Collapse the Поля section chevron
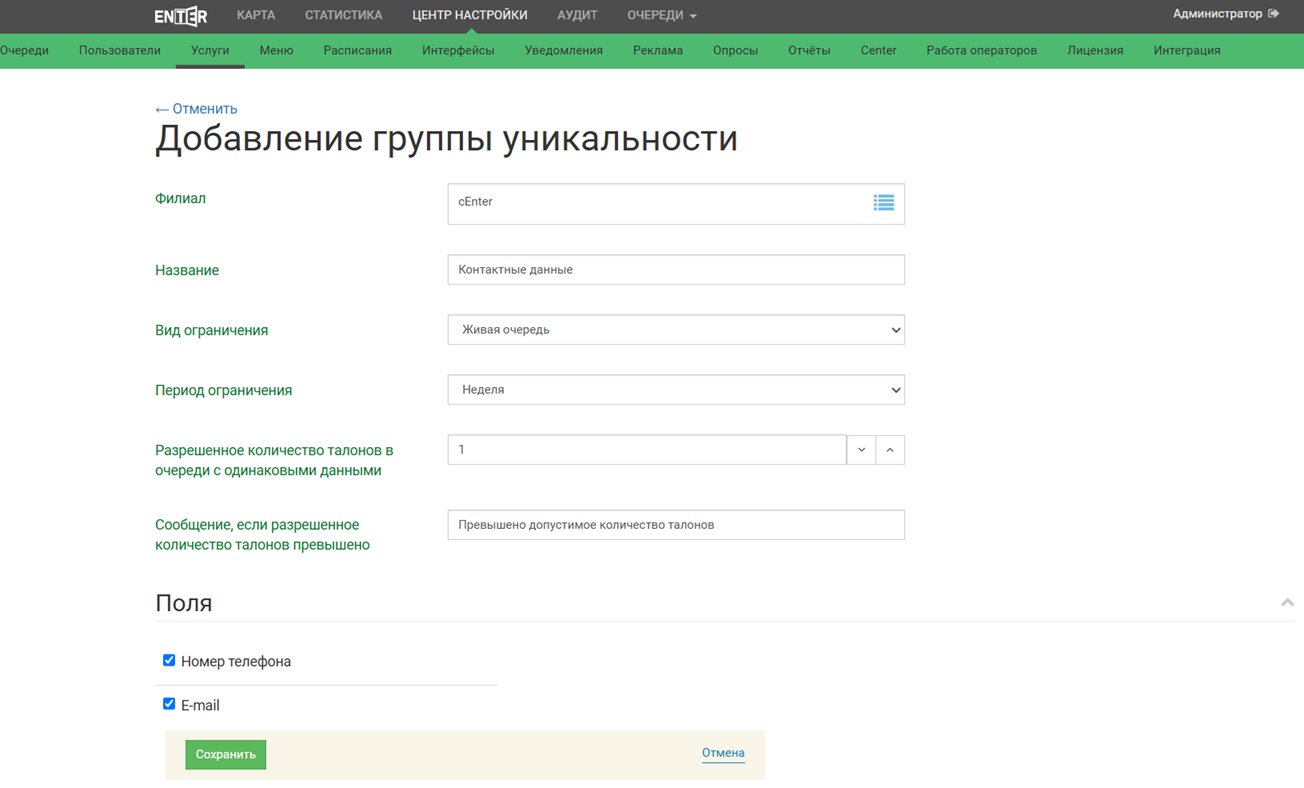Viewport: 1304px width, 788px height. 1287,602
